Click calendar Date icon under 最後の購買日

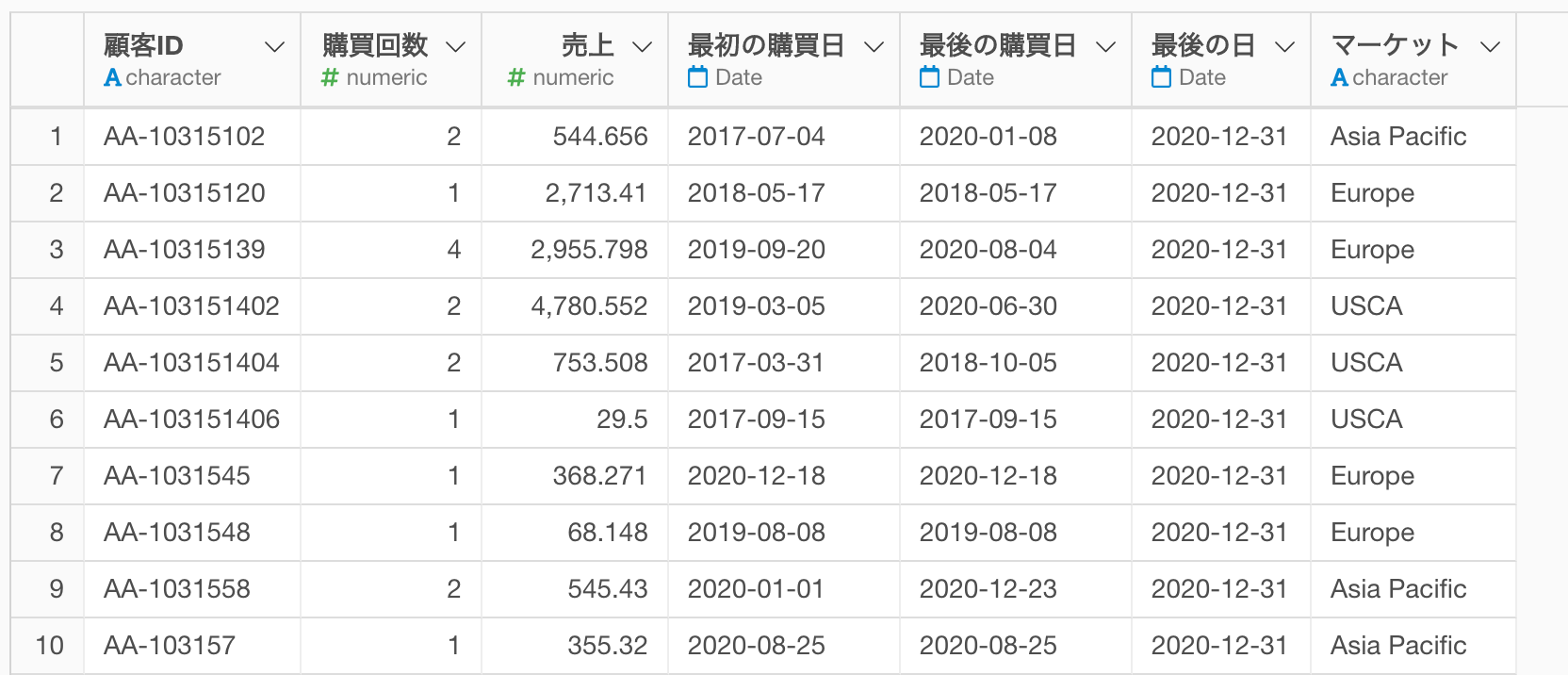click(929, 78)
